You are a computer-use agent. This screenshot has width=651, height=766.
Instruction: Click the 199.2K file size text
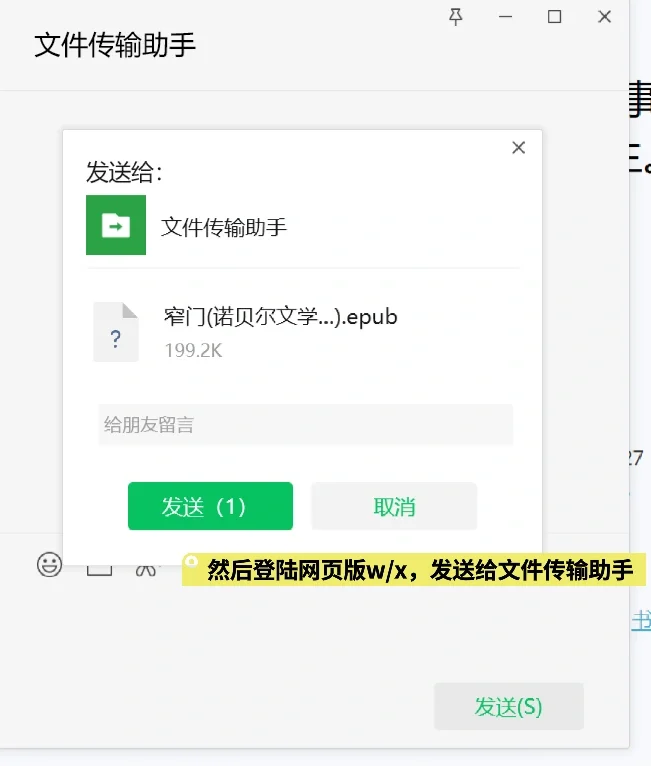pos(193,350)
